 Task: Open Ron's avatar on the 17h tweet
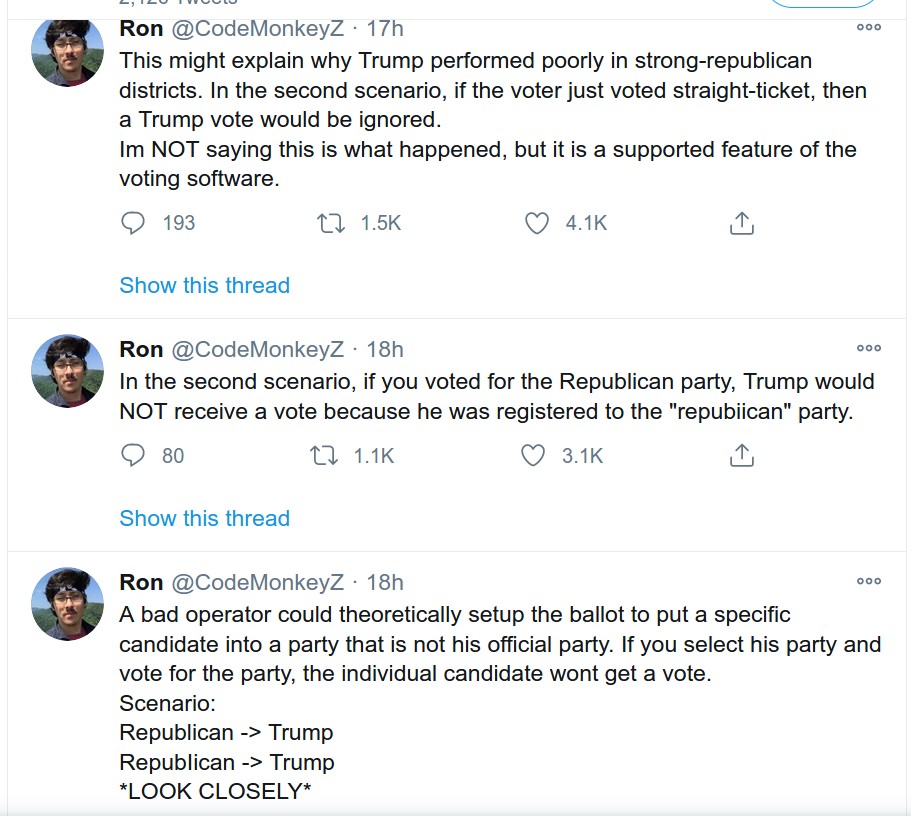coord(67,51)
